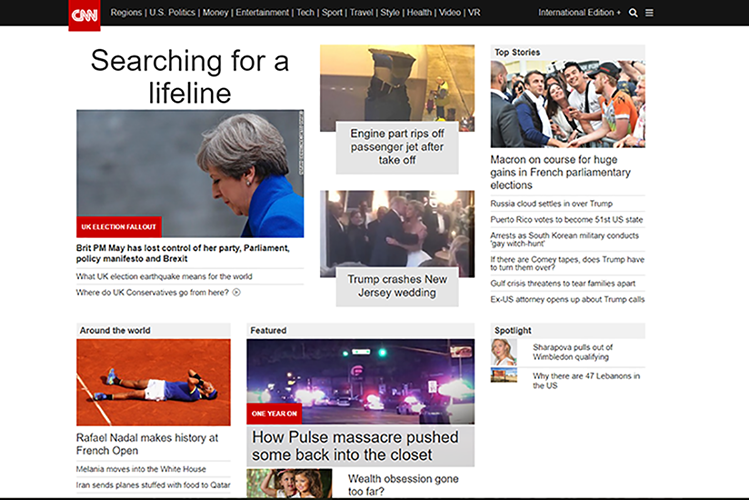Click the 47 Lebanons thumbnail image
The image size is (749, 500).
tap(503, 376)
